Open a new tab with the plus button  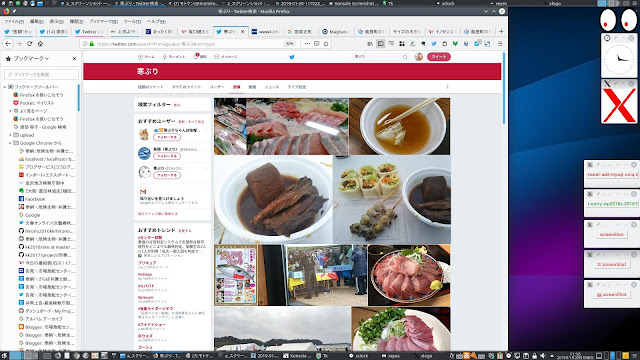click(x=501, y=31)
